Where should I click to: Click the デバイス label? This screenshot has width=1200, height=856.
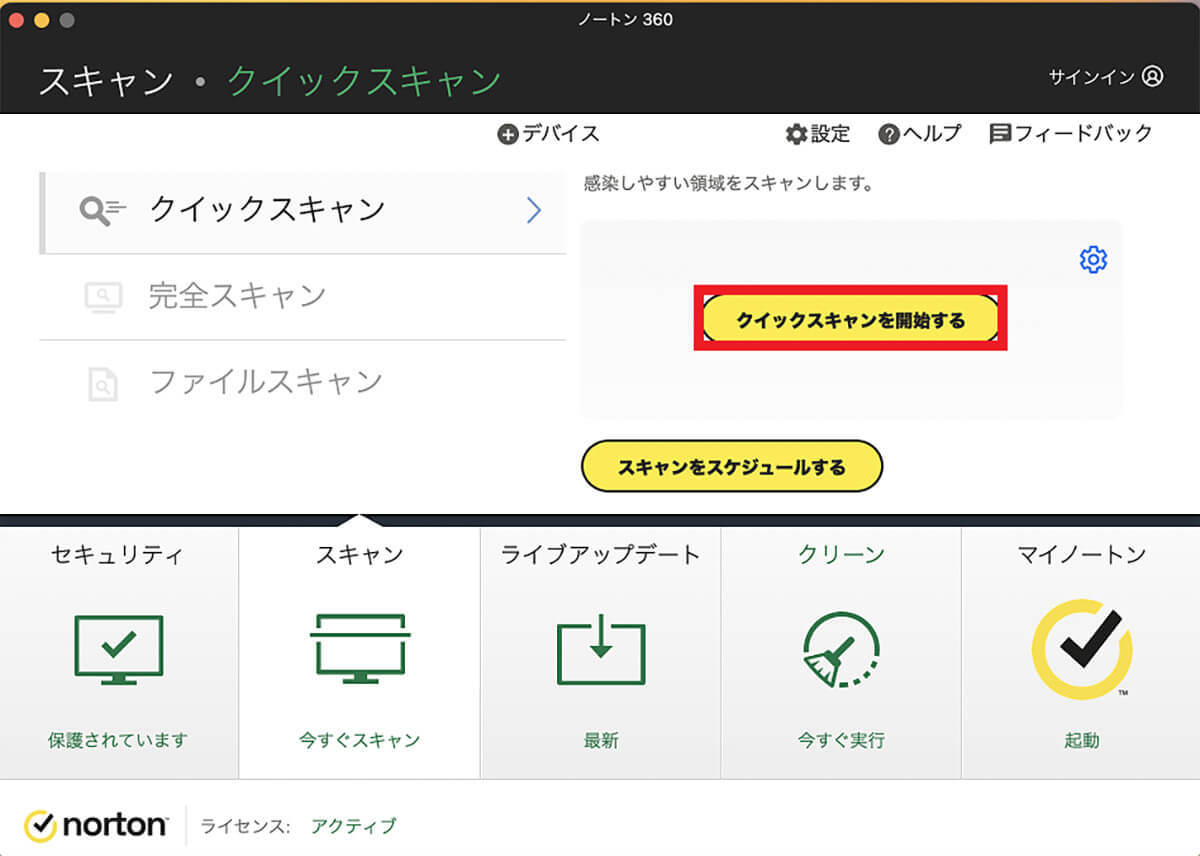tap(561, 134)
